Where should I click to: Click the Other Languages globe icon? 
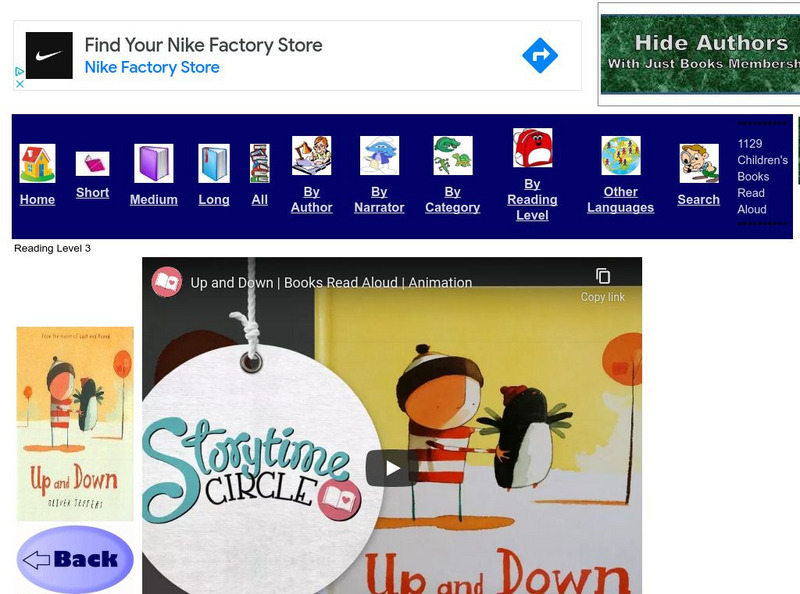620,156
